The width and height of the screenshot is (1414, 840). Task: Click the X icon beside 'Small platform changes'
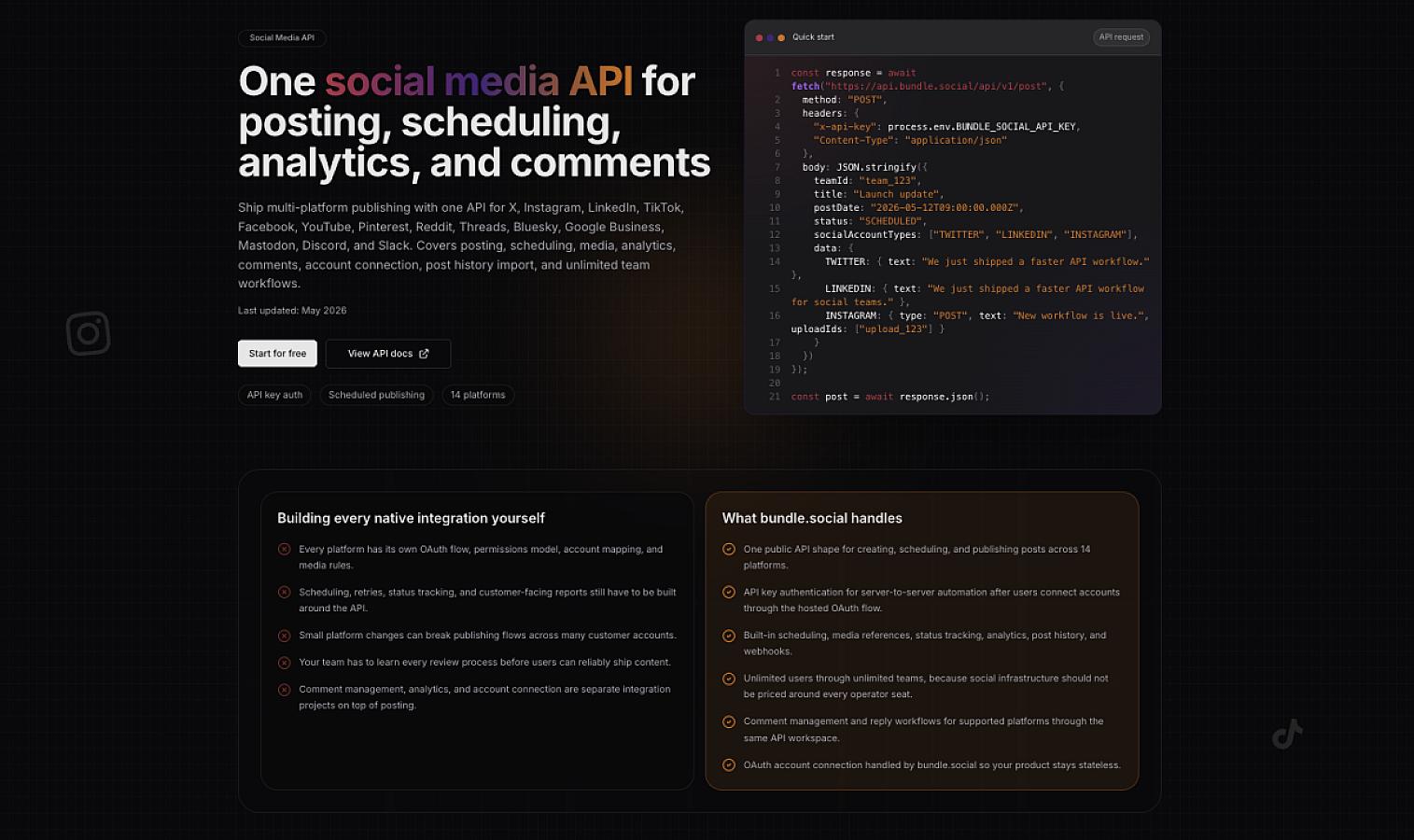(x=284, y=636)
